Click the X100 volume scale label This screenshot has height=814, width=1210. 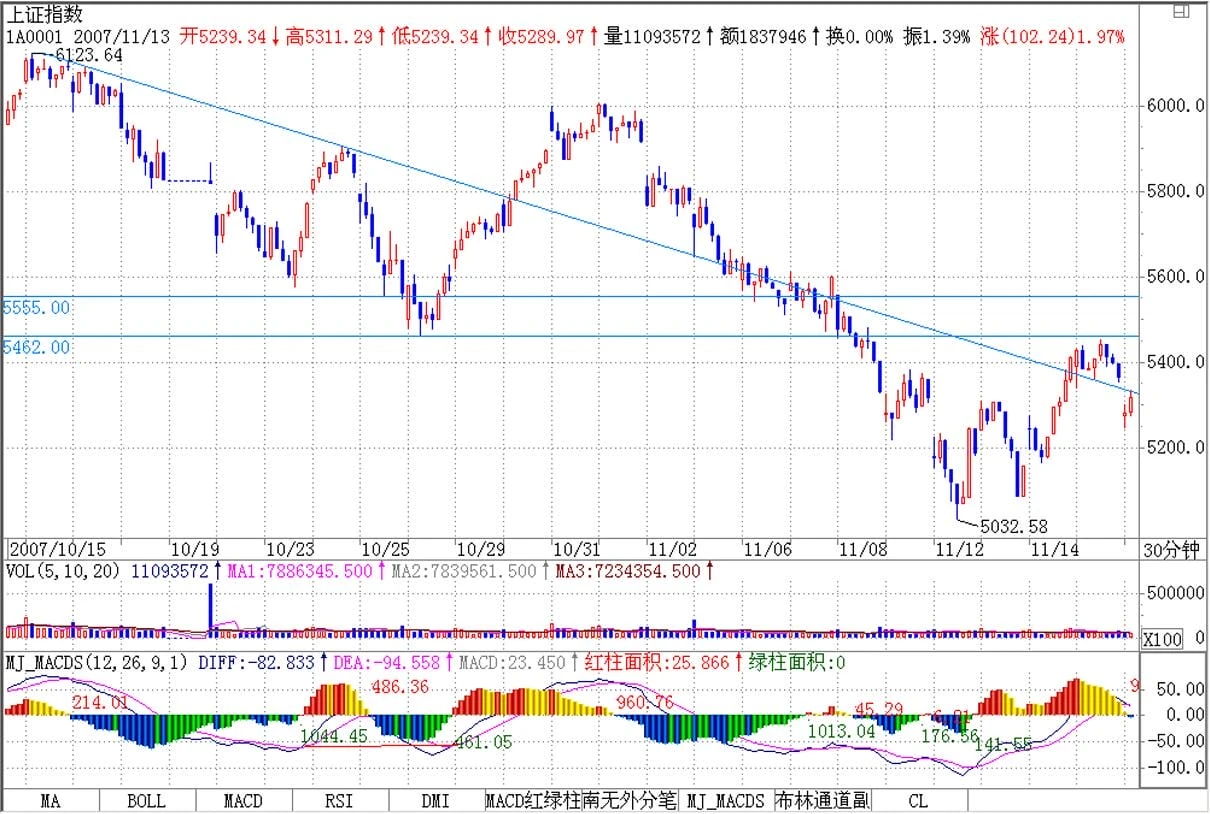point(1161,639)
